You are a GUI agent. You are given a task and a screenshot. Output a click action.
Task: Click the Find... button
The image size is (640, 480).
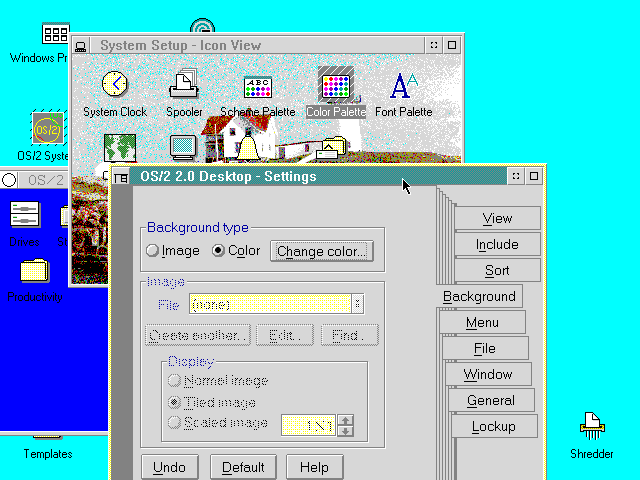click(350, 335)
